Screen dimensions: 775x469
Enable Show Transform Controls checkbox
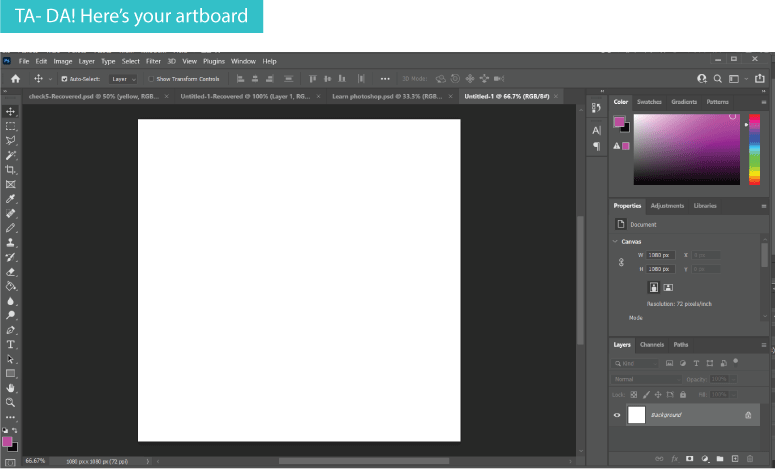[x=149, y=79]
